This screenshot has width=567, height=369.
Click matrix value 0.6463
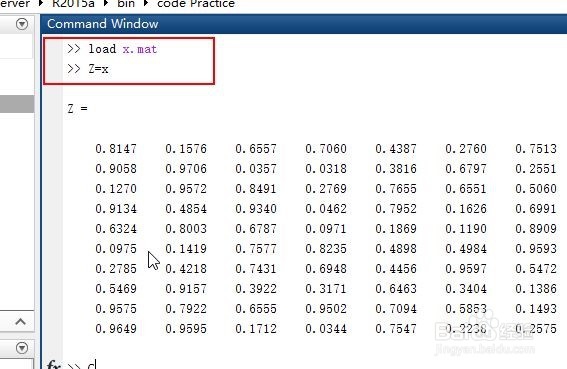pos(396,289)
